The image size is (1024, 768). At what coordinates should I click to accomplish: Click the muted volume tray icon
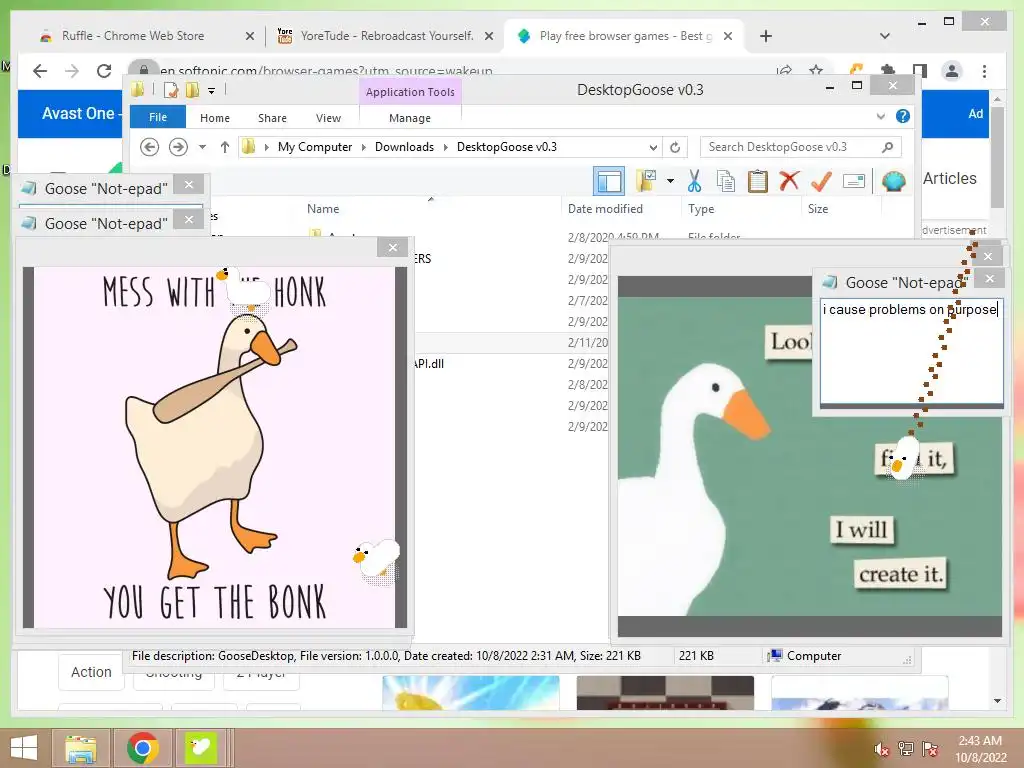[x=881, y=749]
